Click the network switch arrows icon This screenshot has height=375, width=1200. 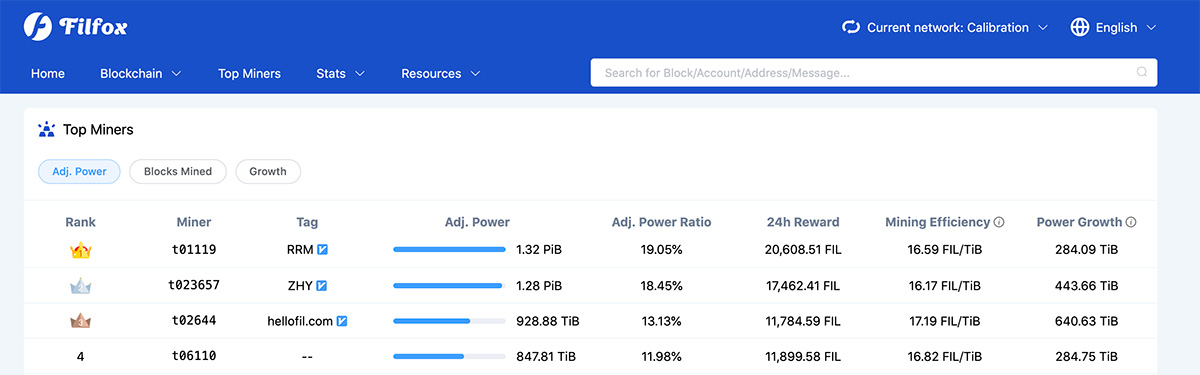pos(851,27)
